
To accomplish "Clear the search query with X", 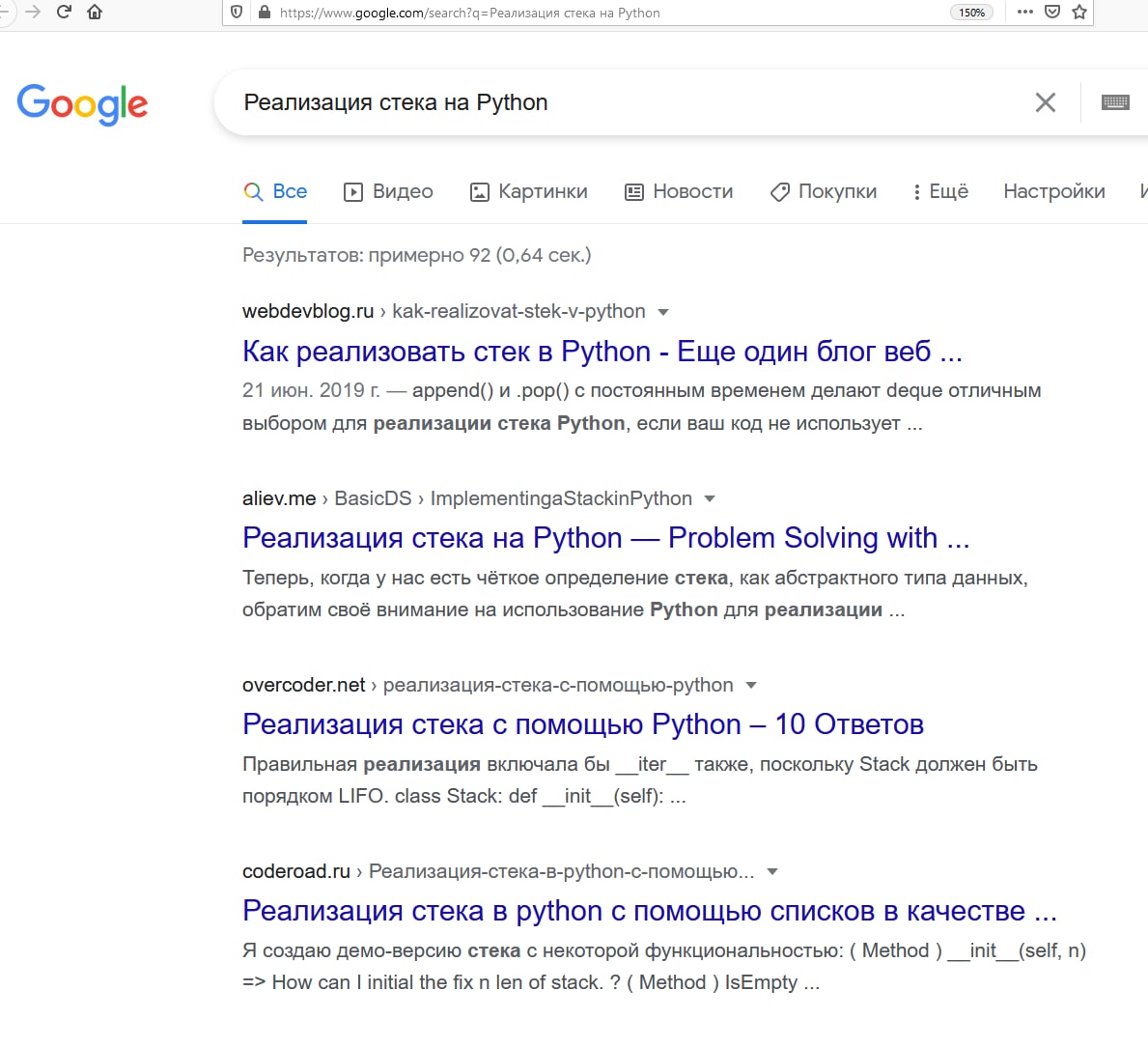I will pyautogui.click(x=1046, y=102).
